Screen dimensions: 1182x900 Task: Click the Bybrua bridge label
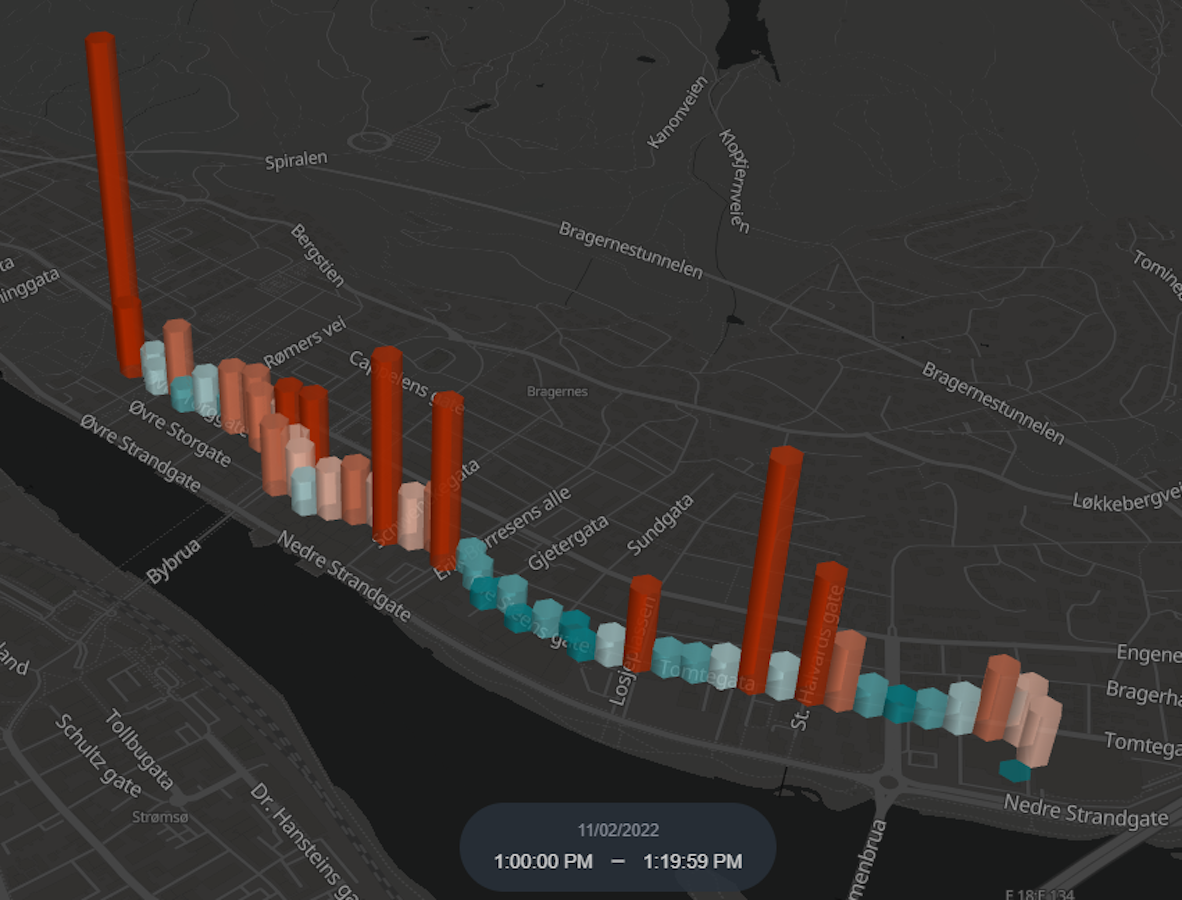click(174, 561)
